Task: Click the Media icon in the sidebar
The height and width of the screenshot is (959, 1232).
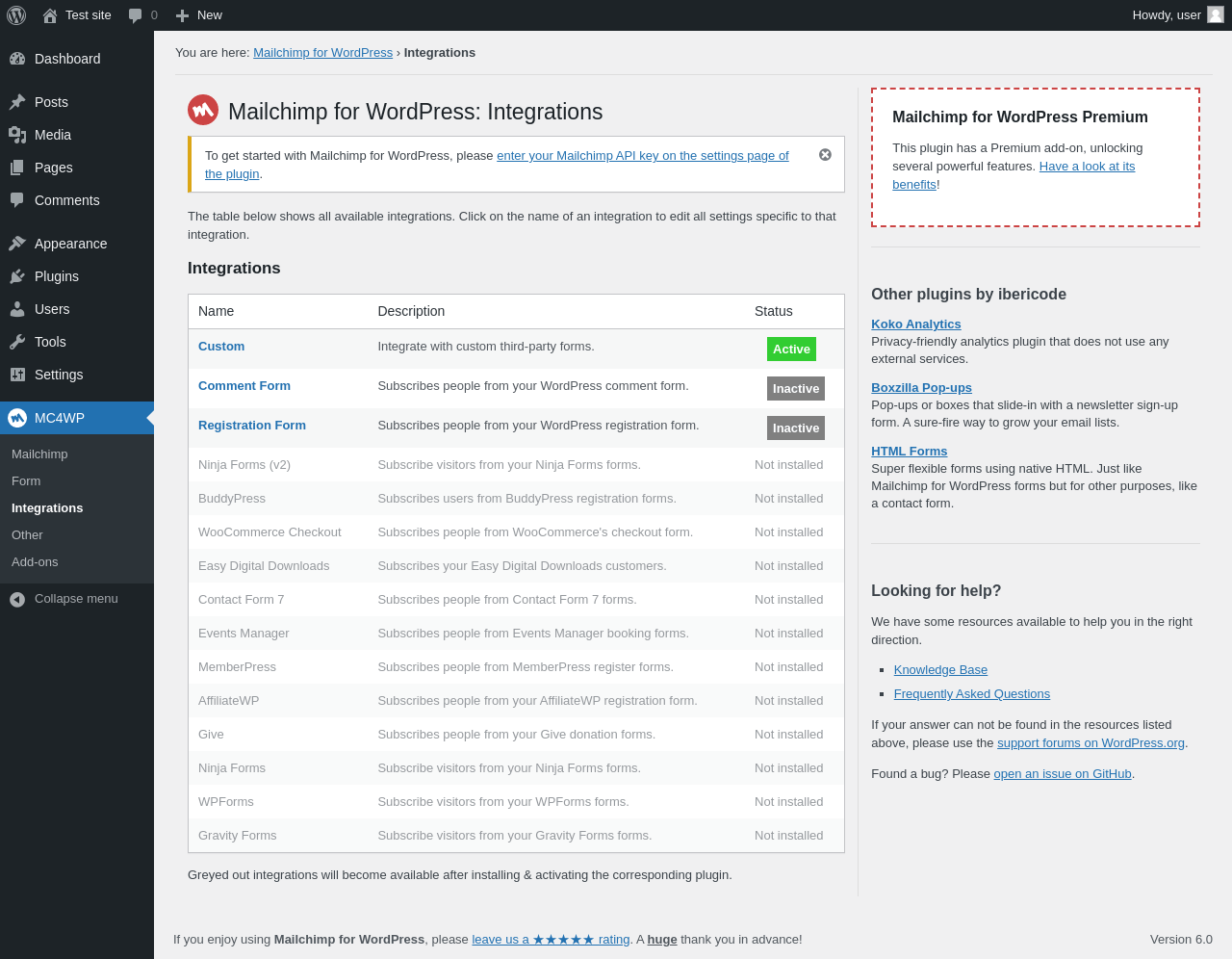Action: [x=17, y=135]
